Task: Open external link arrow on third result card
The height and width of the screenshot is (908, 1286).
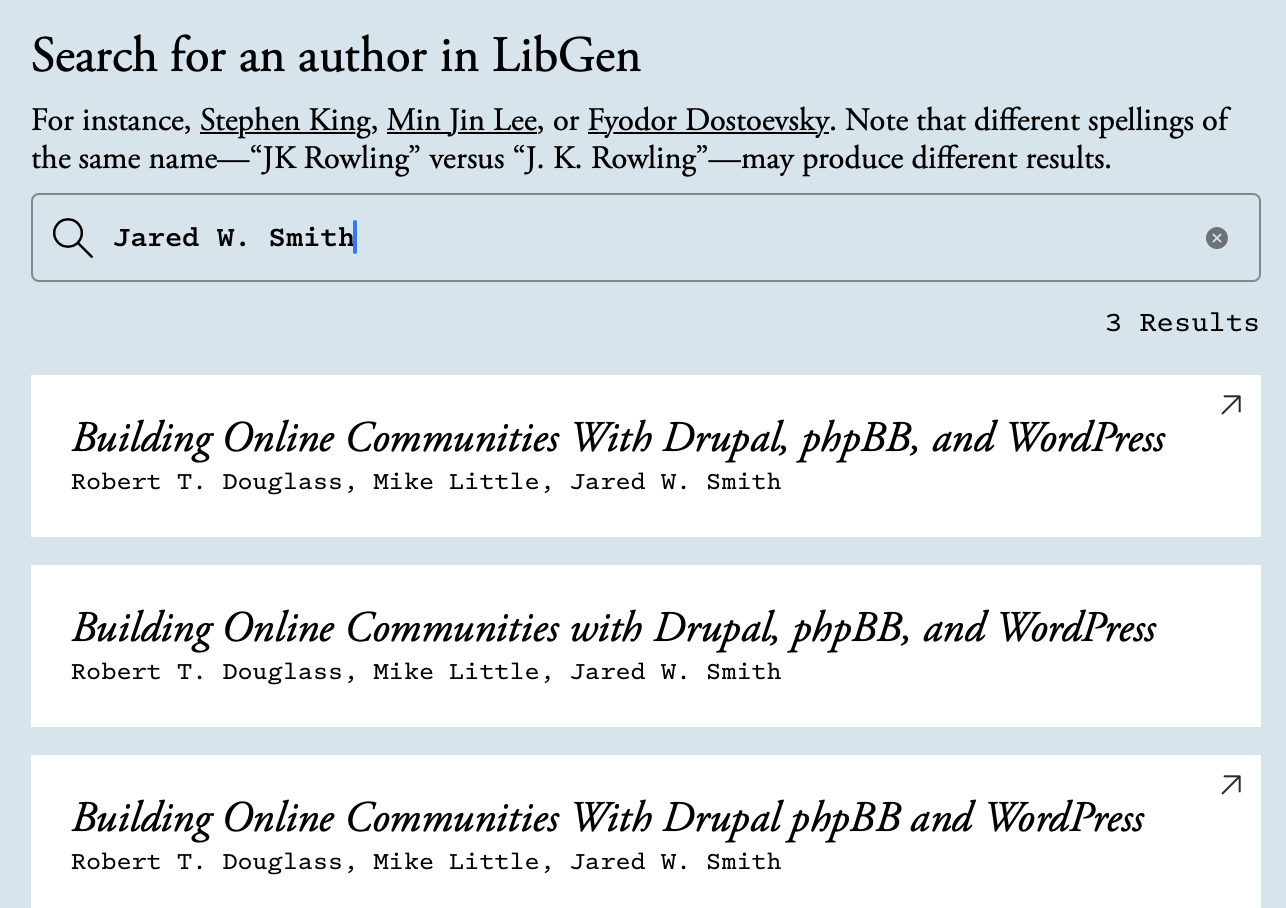Action: pyautogui.click(x=1232, y=785)
